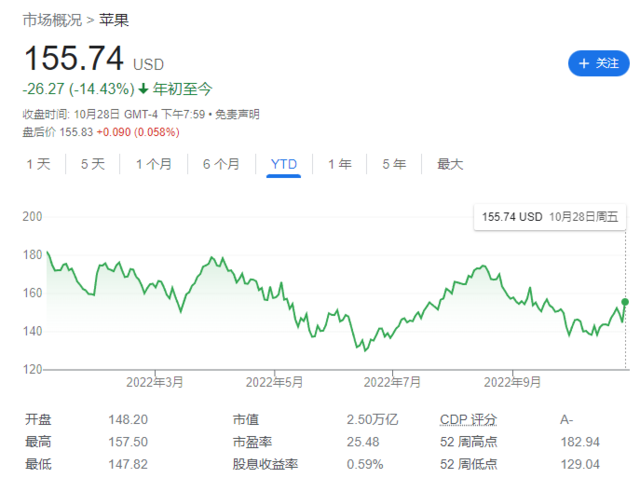640x478 pixels.
Task: Select the 最大 range tab
Action: [450, 165]
